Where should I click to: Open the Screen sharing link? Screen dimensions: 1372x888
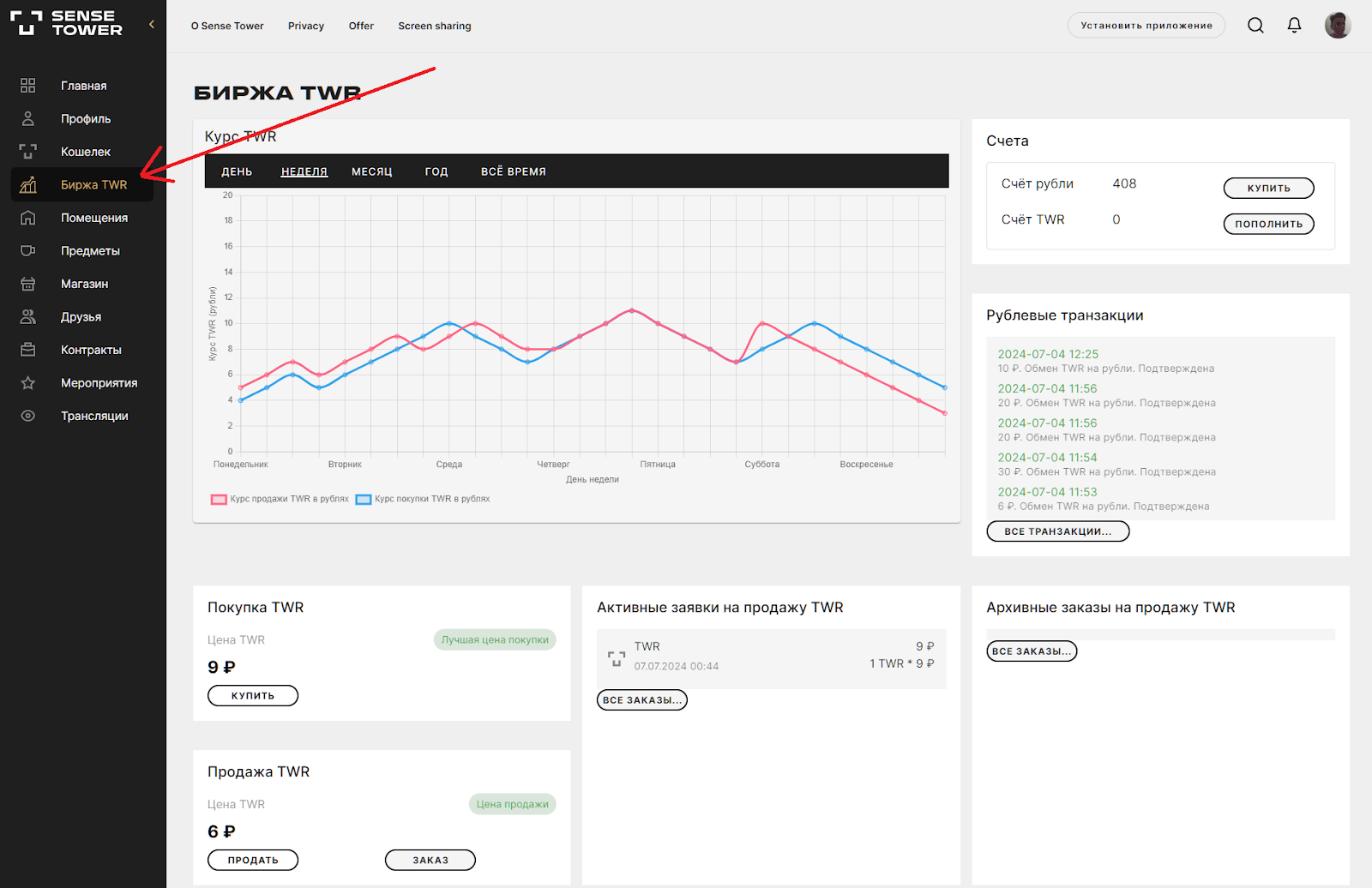(x=435, y=26)
